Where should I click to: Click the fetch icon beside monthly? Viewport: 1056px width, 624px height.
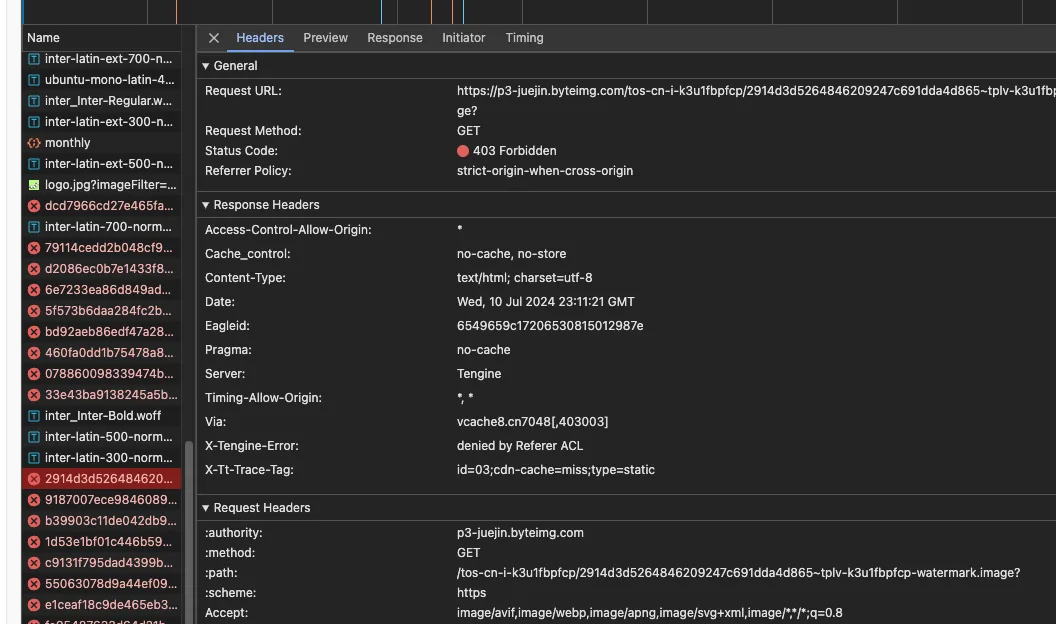coord(34,143)
